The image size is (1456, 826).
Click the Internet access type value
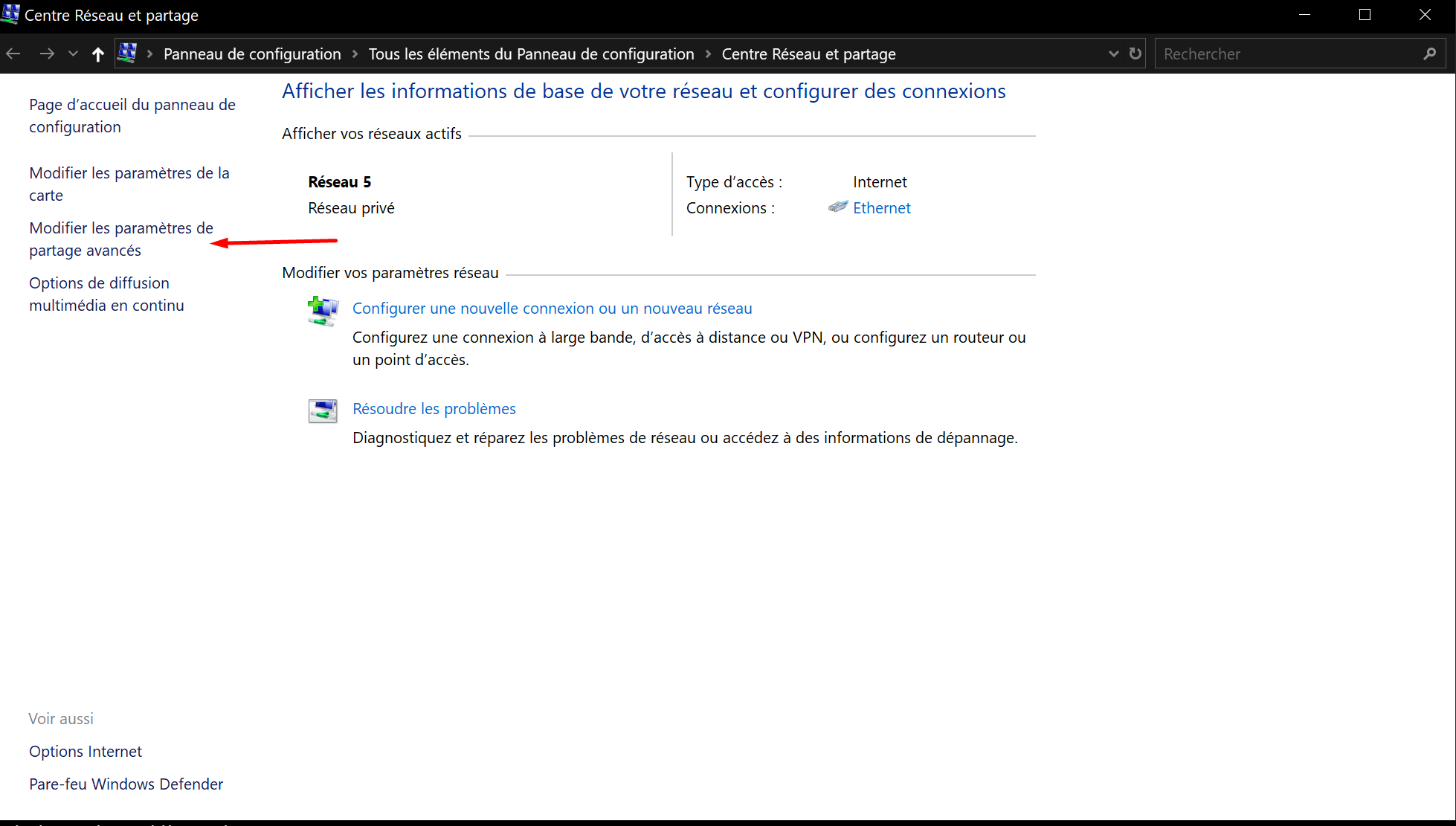click(880, 182)
